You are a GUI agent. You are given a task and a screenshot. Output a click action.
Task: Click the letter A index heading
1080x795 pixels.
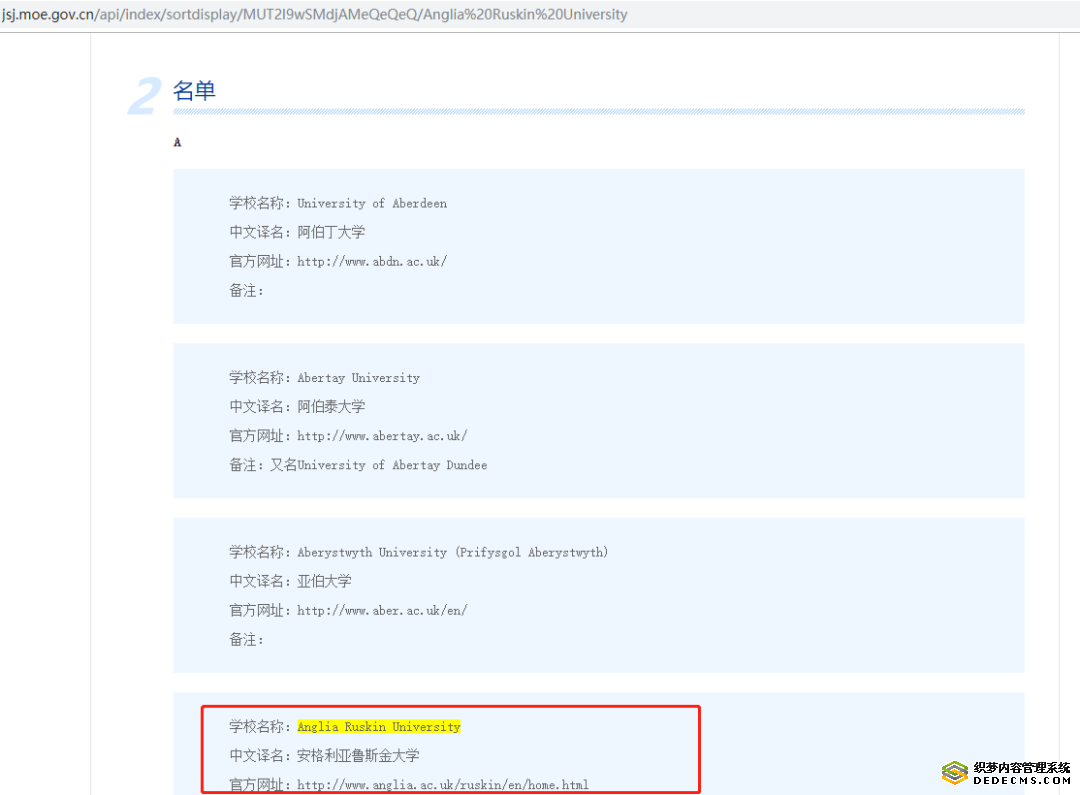pyautogui.click(x=177, y=143)
